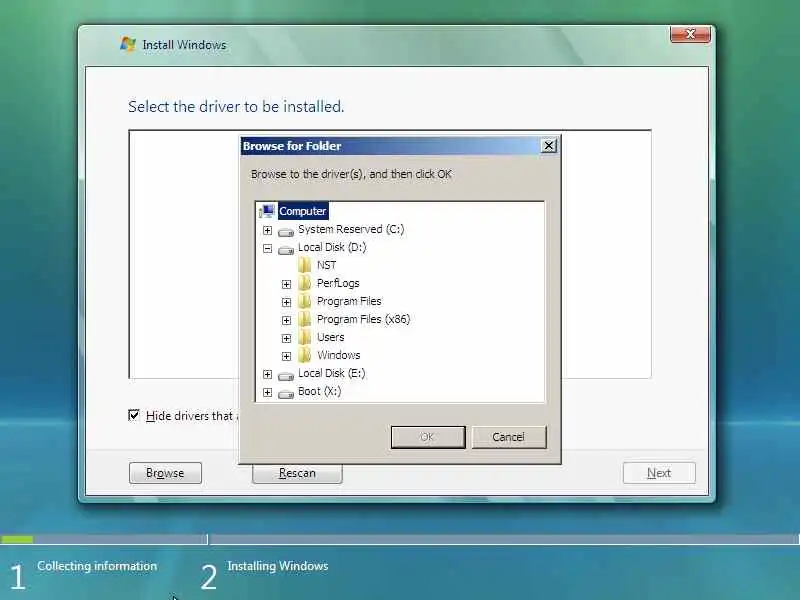This screenshot has height=600, width=800.
Task: Select the PerfLogs folder label
Action: click(338, 283)
